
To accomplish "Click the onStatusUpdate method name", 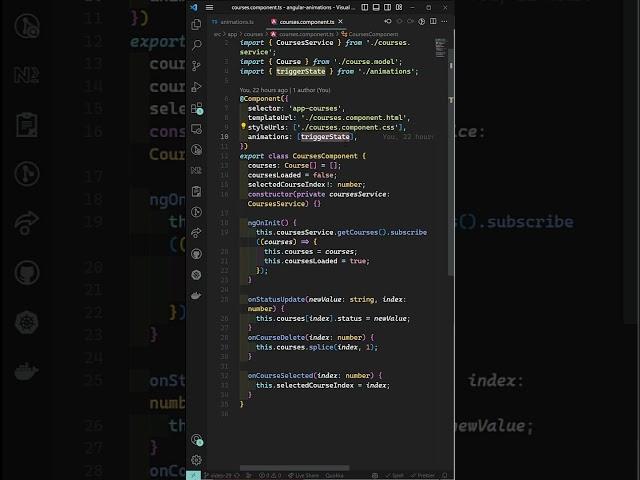I will click(276, 300).
